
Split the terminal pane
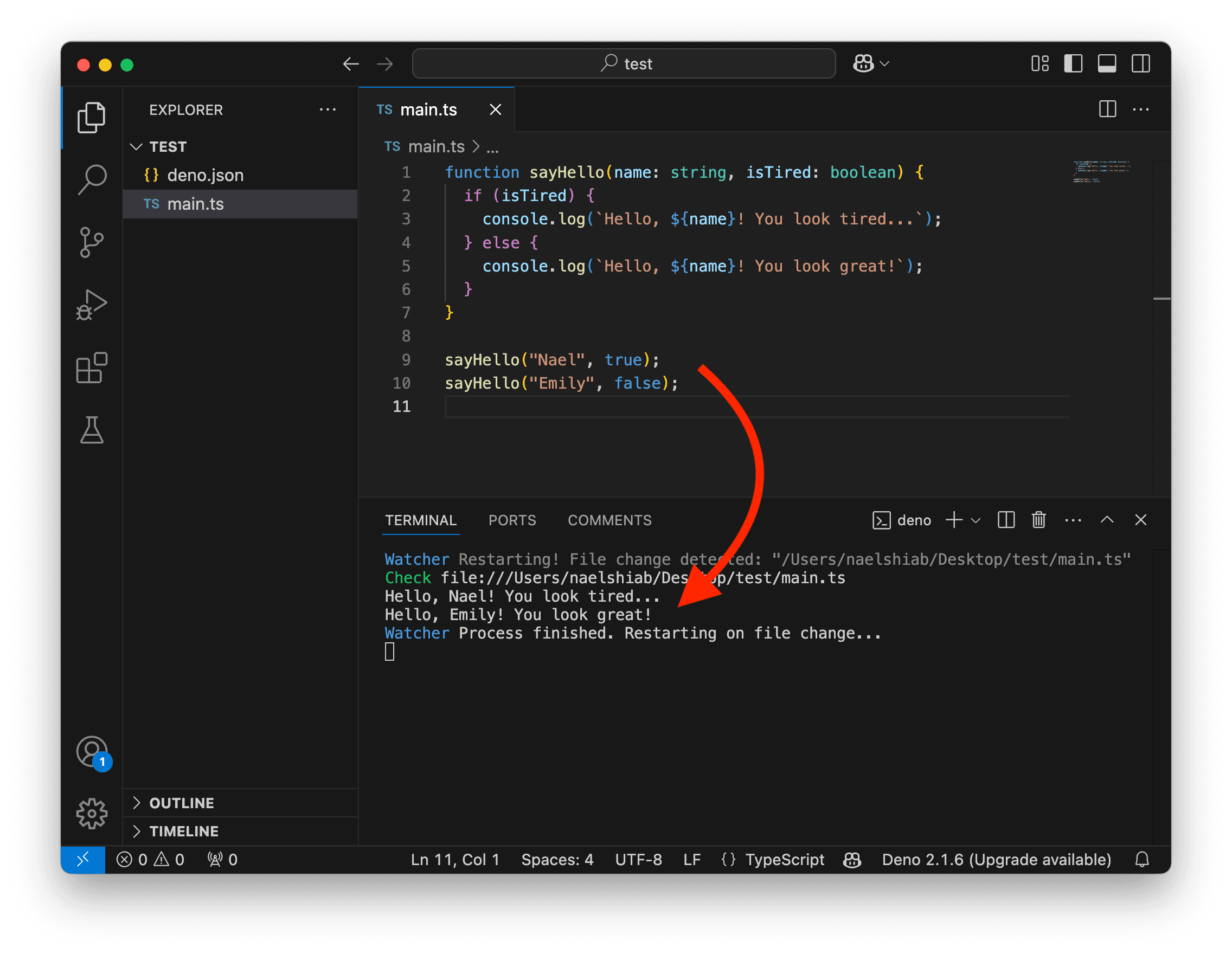1006,520
